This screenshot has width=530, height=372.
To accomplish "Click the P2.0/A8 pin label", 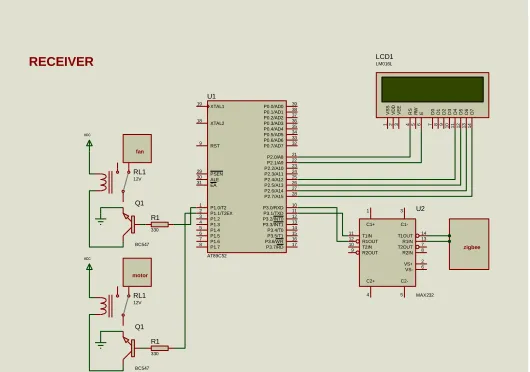I will coord(275,157).
